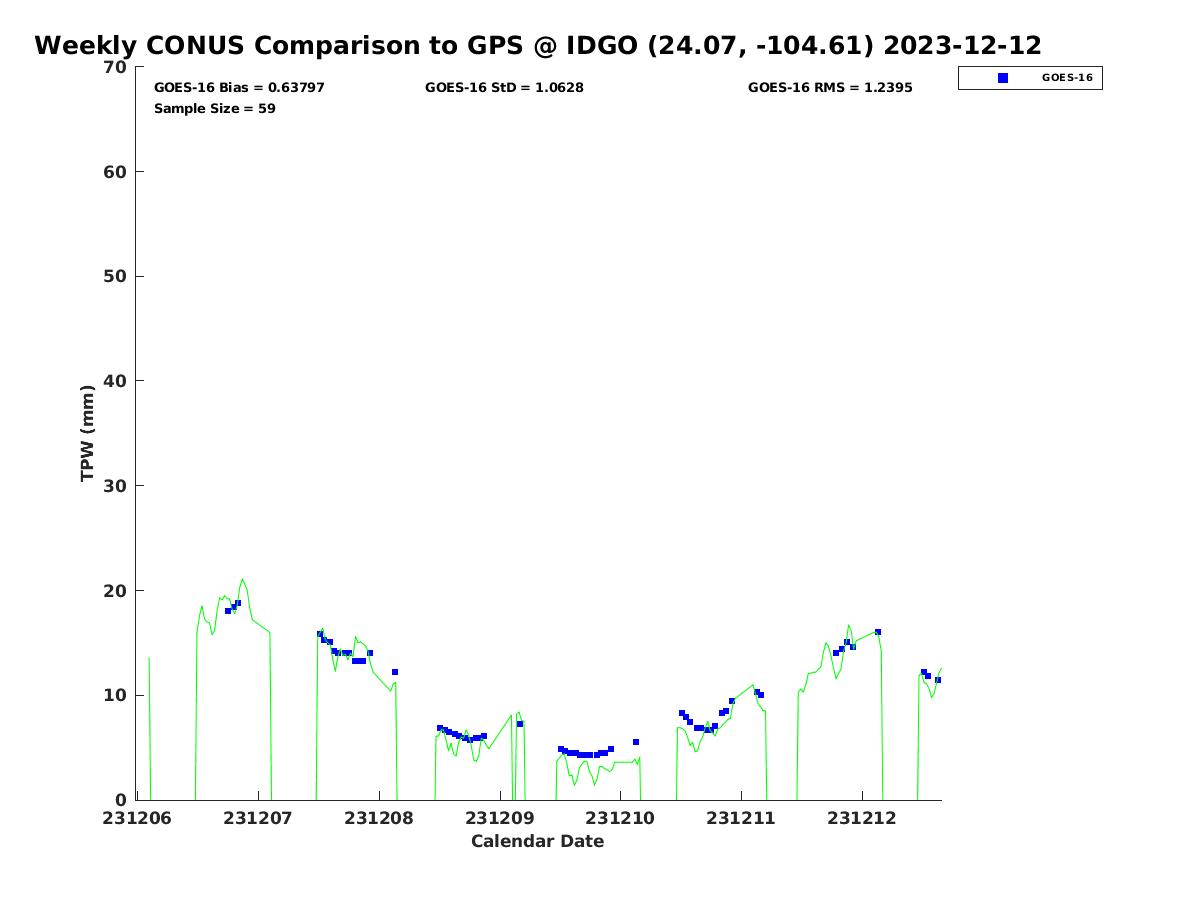Viewport: 1200px width, 900px height.
Task: Click the isolated blue point right of 231210
Action: tap(636, 742)
